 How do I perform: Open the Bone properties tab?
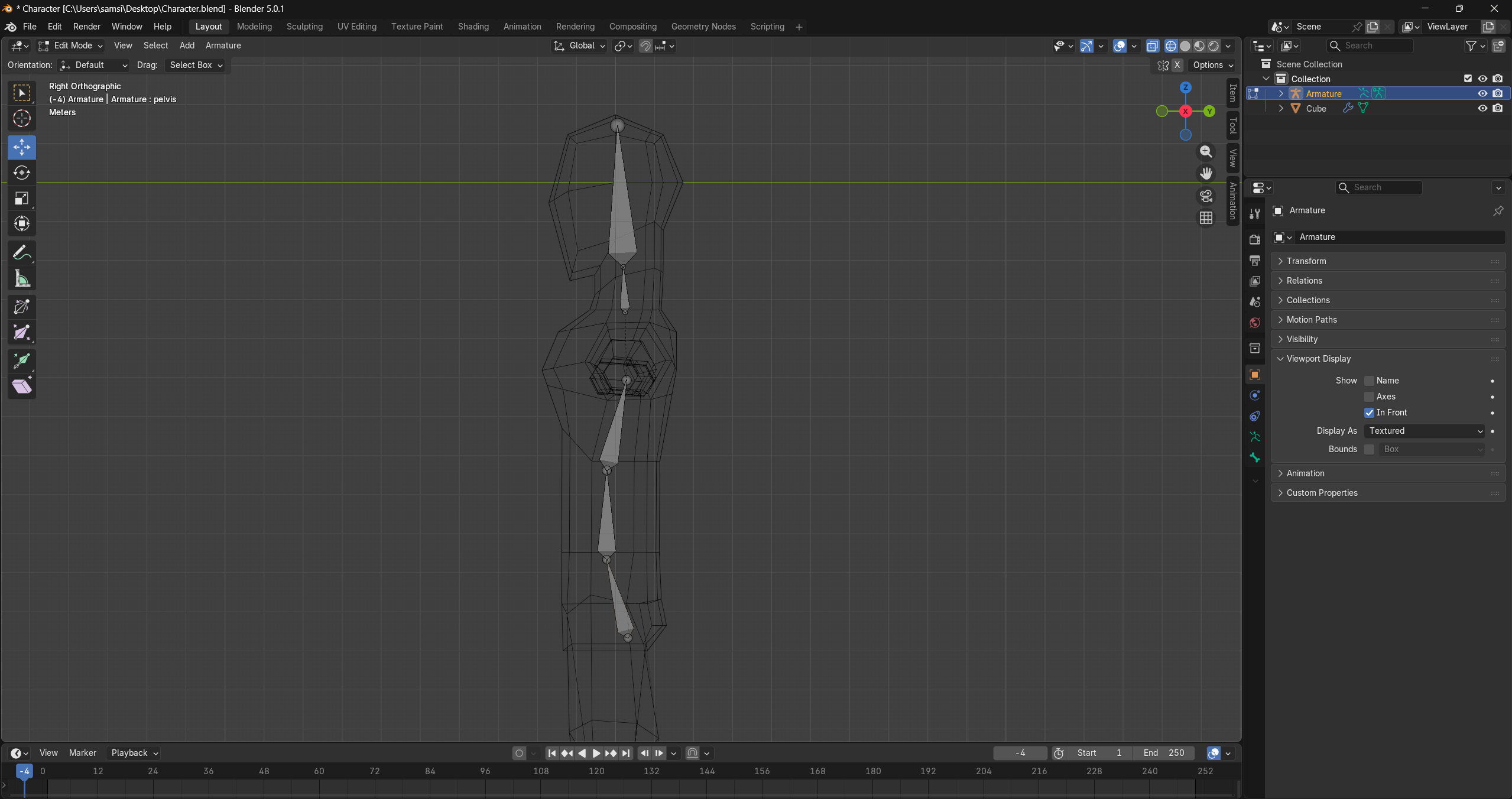pyautogui.click(x=1255, y=457)
